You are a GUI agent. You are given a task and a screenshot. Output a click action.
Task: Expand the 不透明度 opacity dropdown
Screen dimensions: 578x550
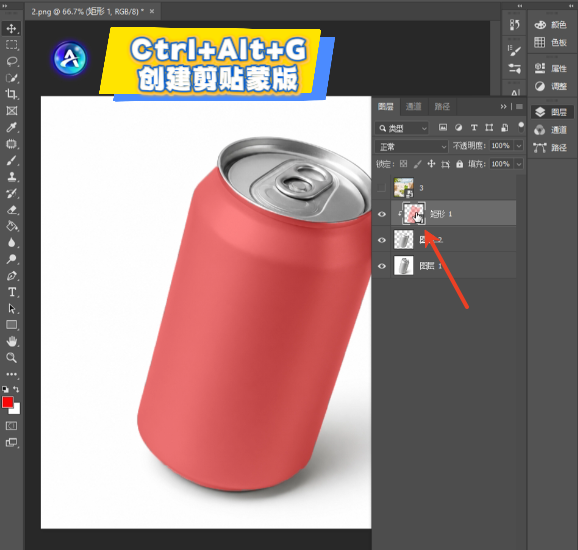tap(519, 146)
